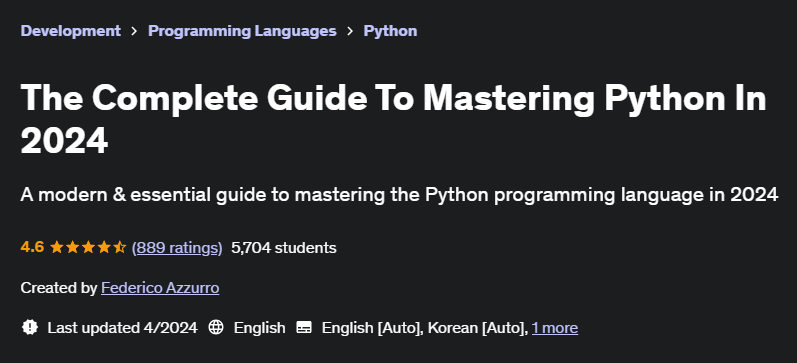797x363 pixels.
Task: Click the 889 ratings link
Action: click(x=177, y=248)
